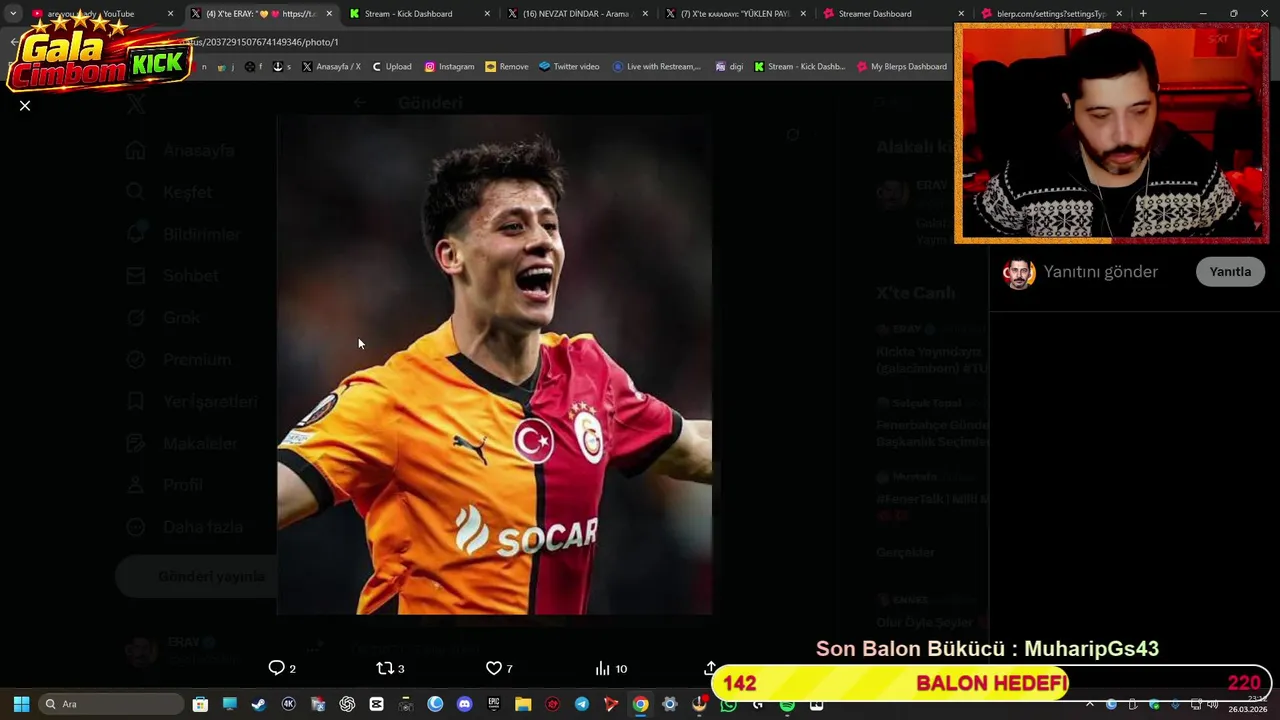Open Epic Games Launcher from the taskbar
Screen dimensions: 1280x720
tap(494, 704)
